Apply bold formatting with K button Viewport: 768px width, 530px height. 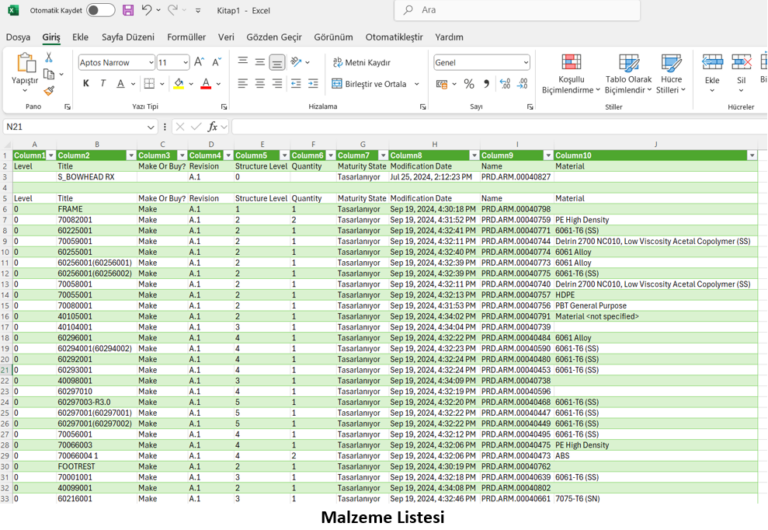click(x=86, y=84)
